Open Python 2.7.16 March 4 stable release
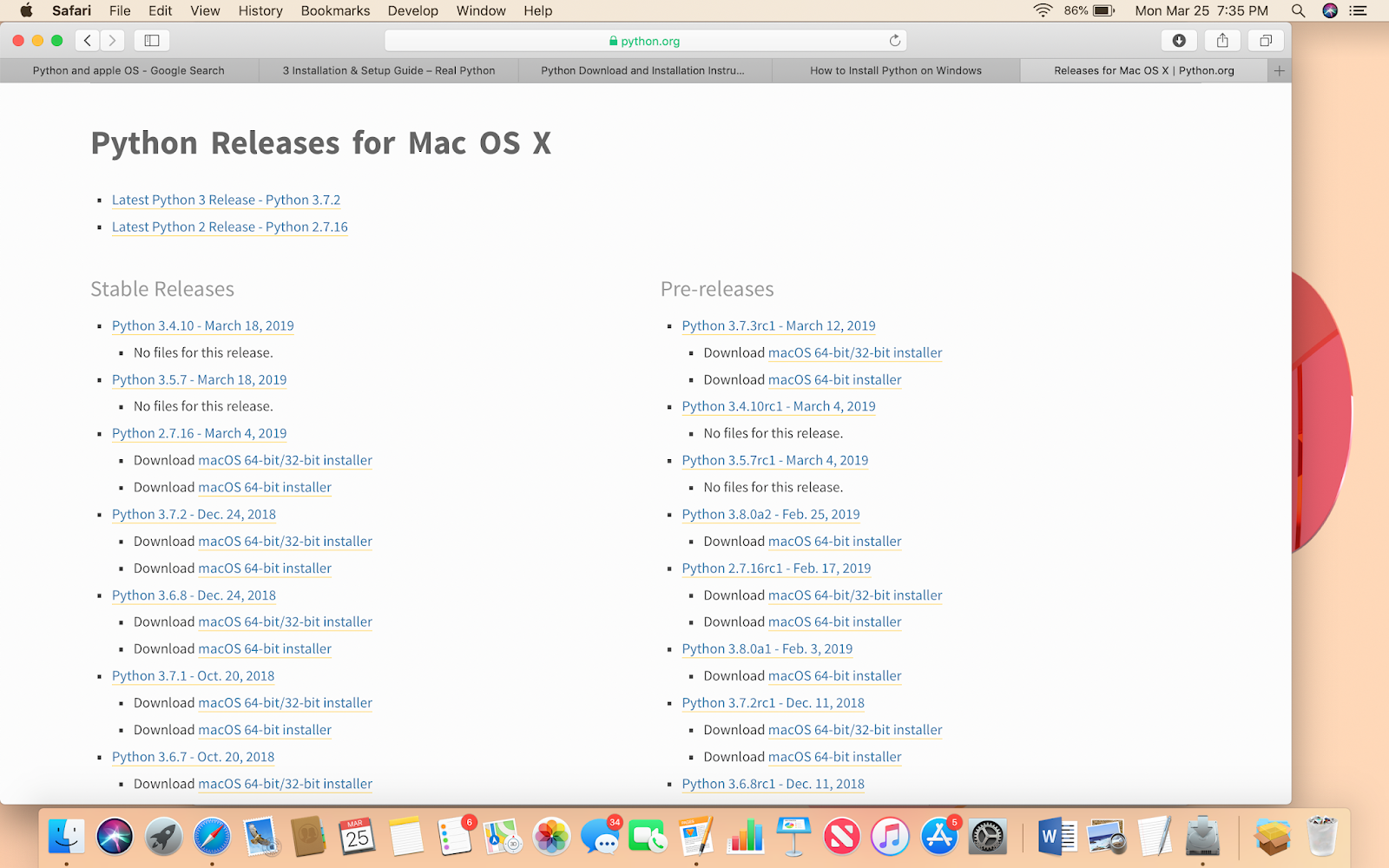This screenshot has width=1389, height=868. (199, 433)
